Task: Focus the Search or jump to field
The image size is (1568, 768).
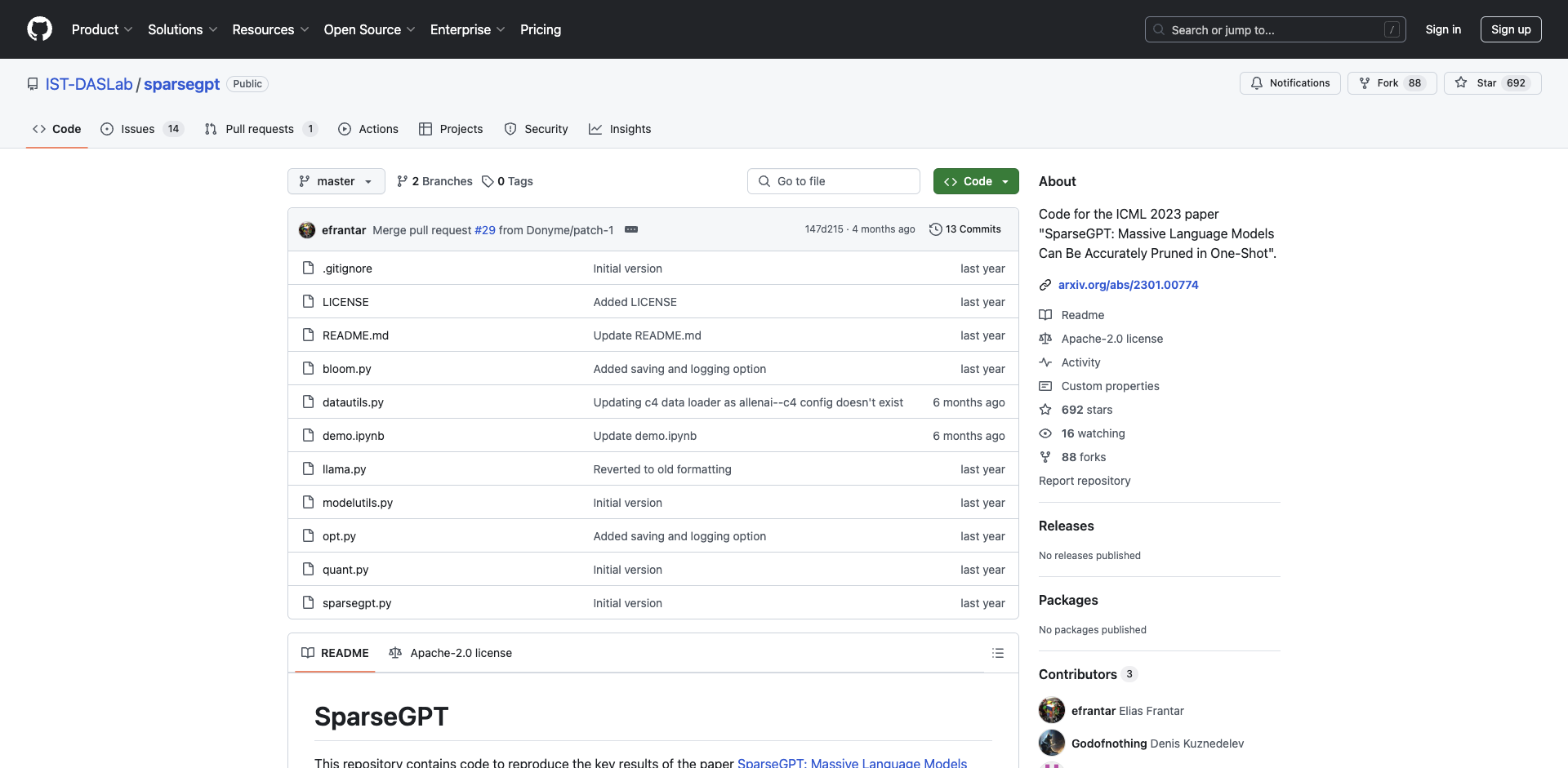Action: (x=1276, y=29)
